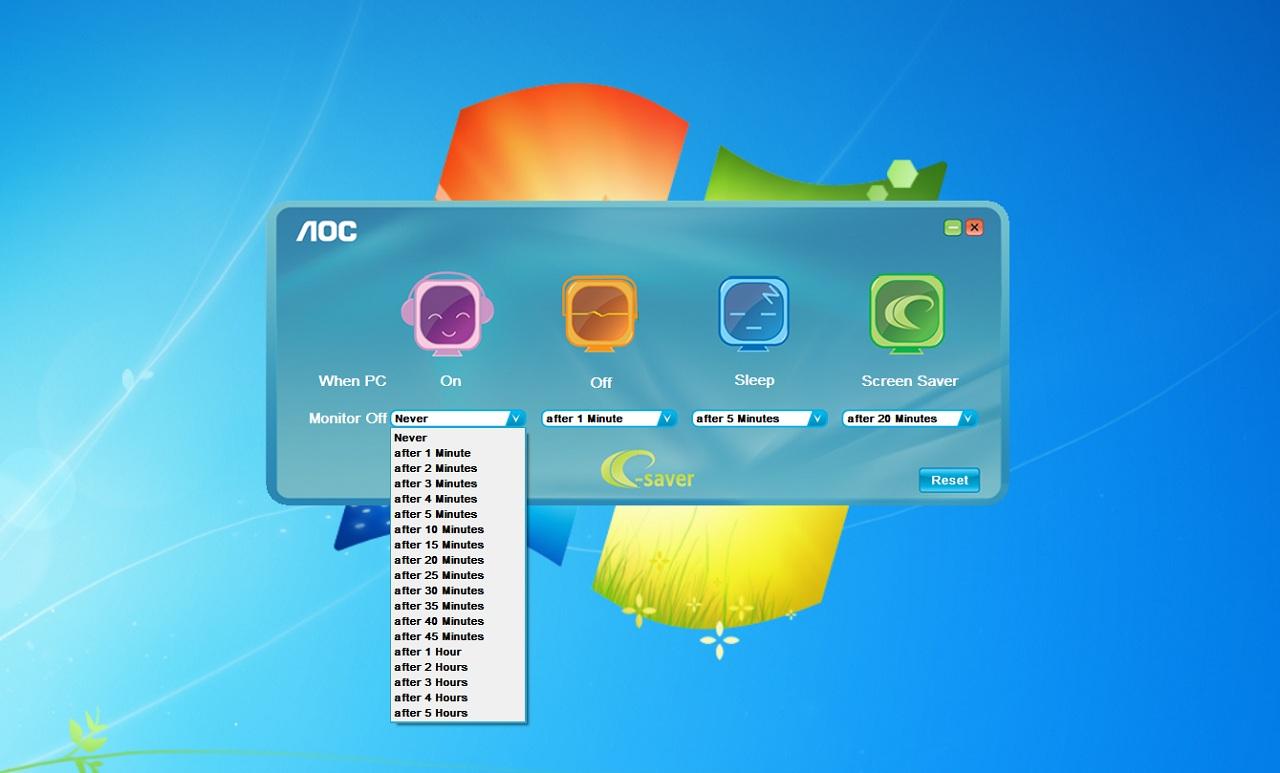Image resolution: width=1280 pixels, height=773 pixels.
Task: Choose 'after 2 Minutes' option
Action: click(x=458, y=468)
